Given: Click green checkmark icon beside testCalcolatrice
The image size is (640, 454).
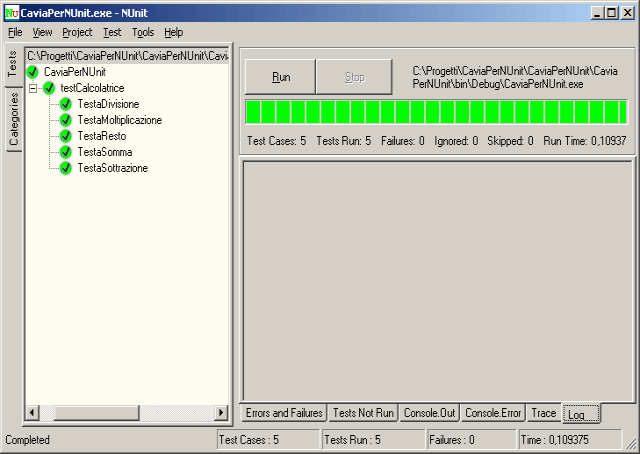Looking at the screenshot, I should click(49, 88).
